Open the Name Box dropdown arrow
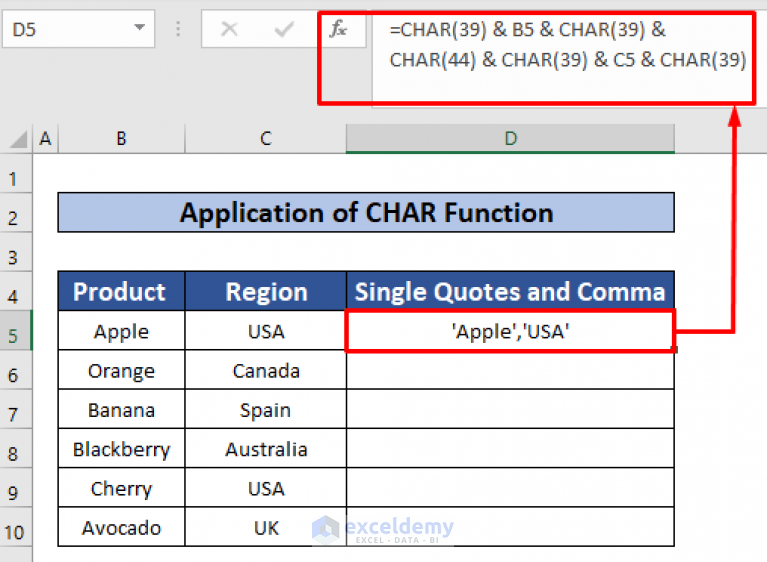Screen dimensions: 767x562 point(140,28)
